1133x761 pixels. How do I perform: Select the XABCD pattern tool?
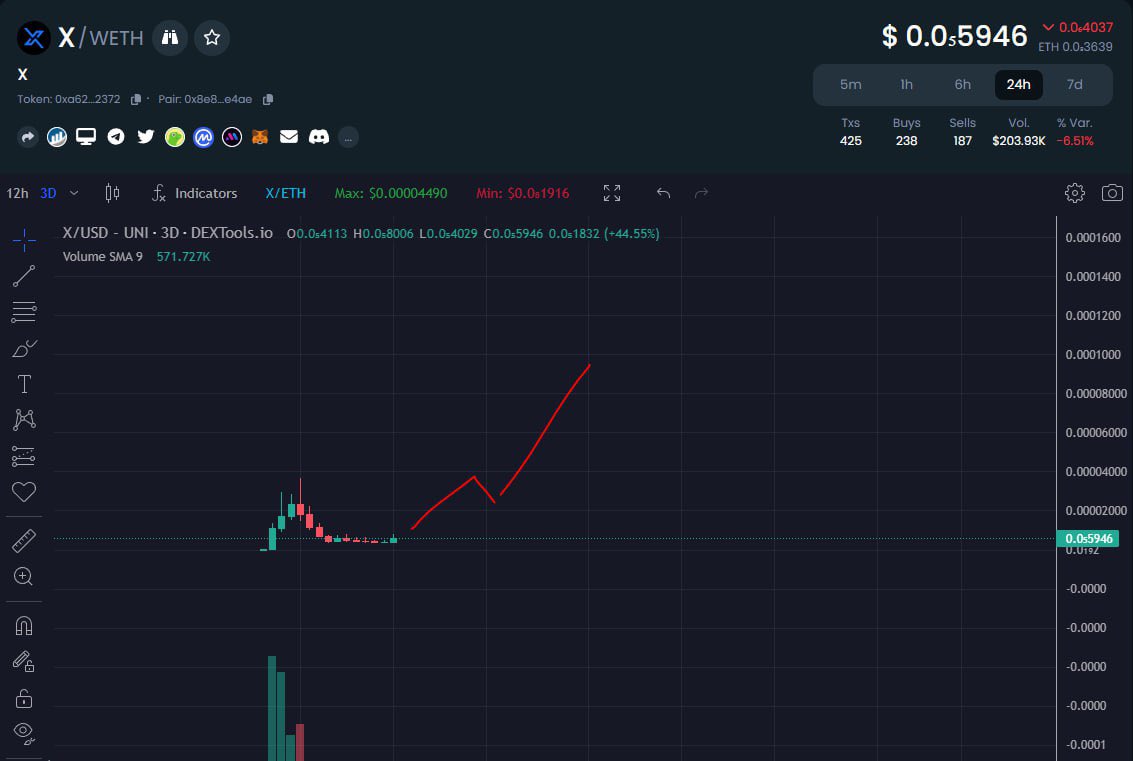tap(24, 420)
